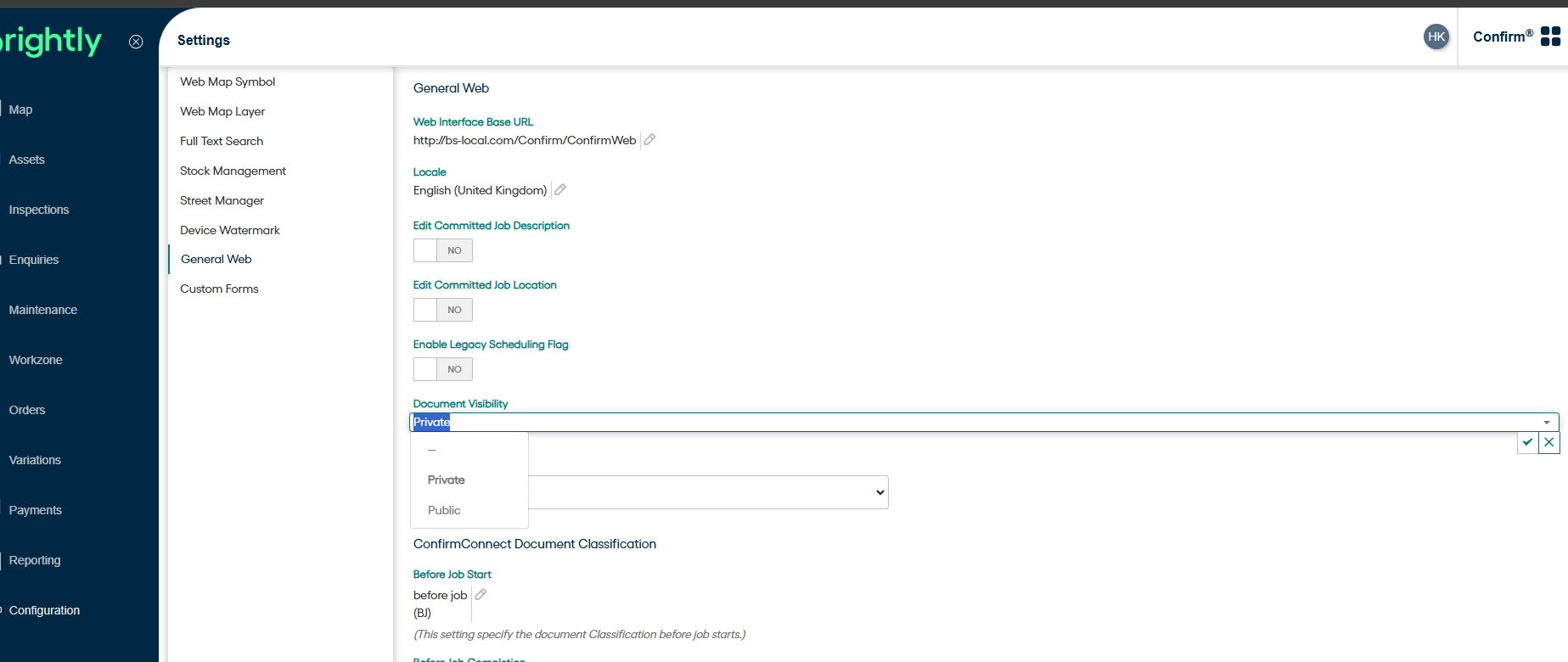
Task: Click the edit pencil next to before job
Action: pos(481,595)
